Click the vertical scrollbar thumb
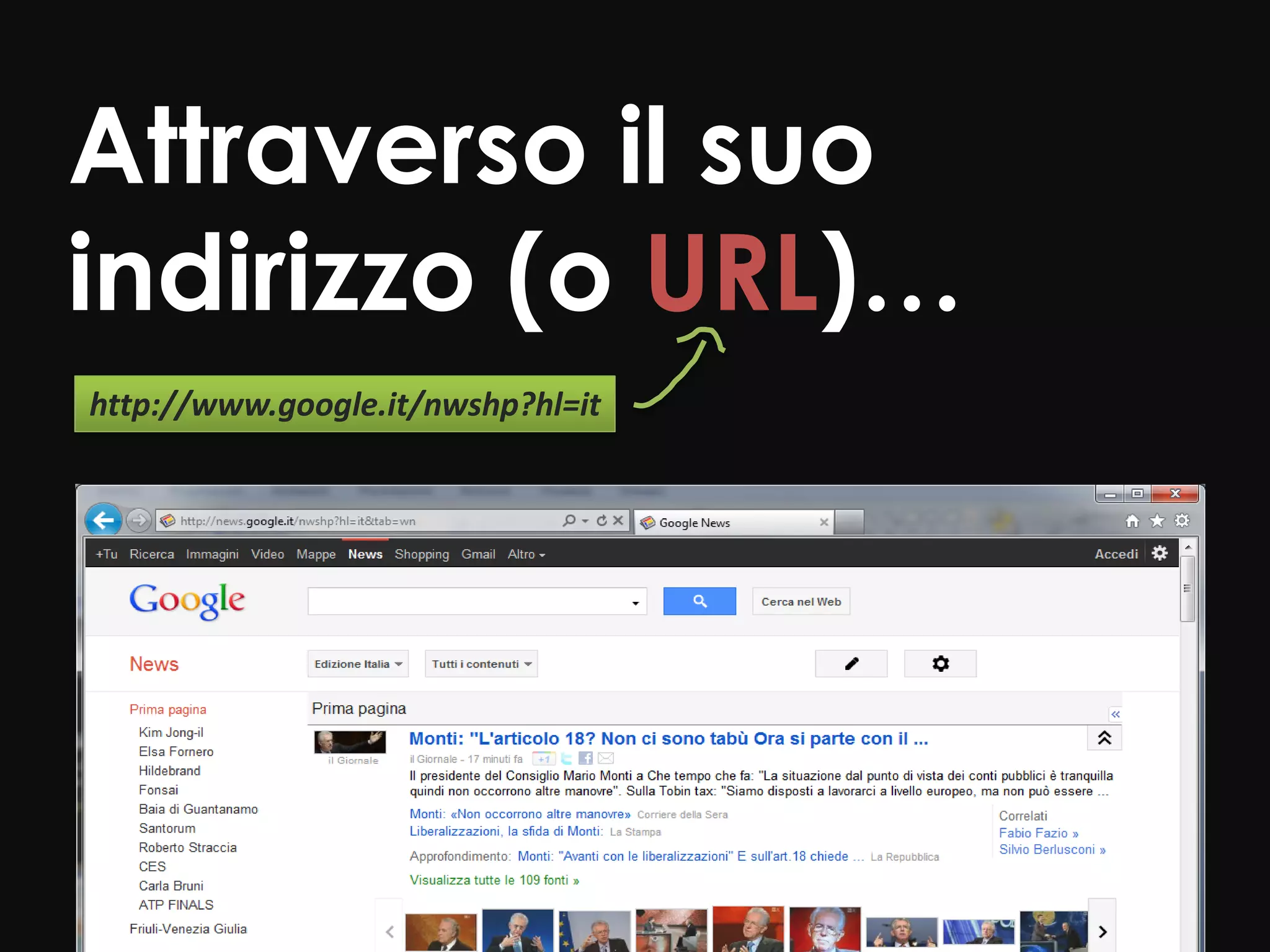Screen dimensions: 1270x952 (x=1188, y=589)
